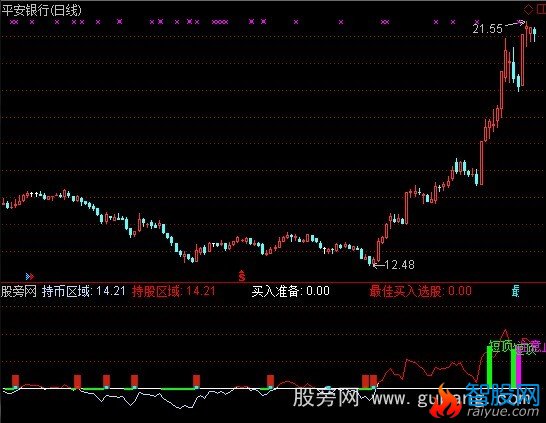Click the green 短顶 signal label
The image size is (546, 423).
pos(501,345)
